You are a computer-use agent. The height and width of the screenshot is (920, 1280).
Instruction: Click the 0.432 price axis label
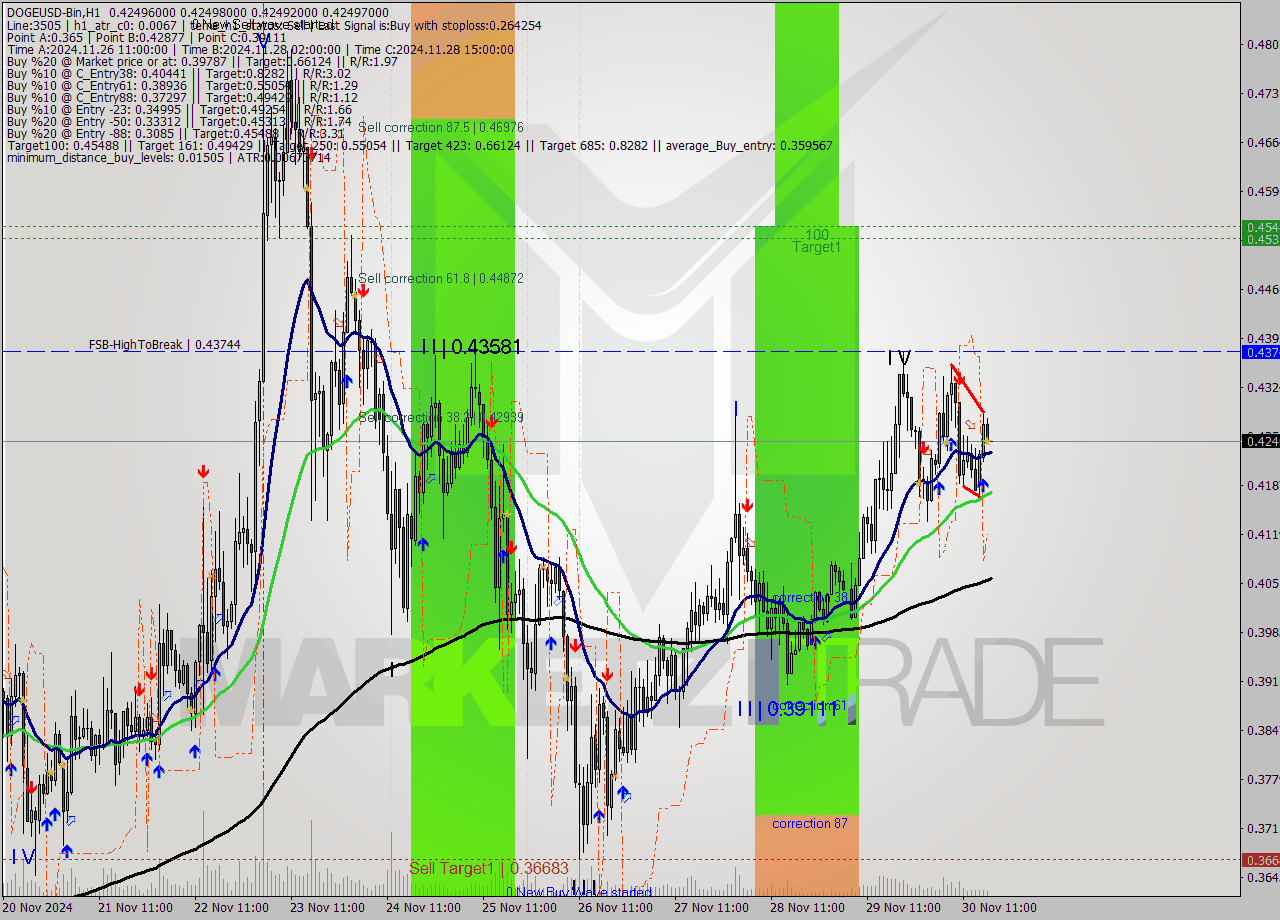(1262, 387)
